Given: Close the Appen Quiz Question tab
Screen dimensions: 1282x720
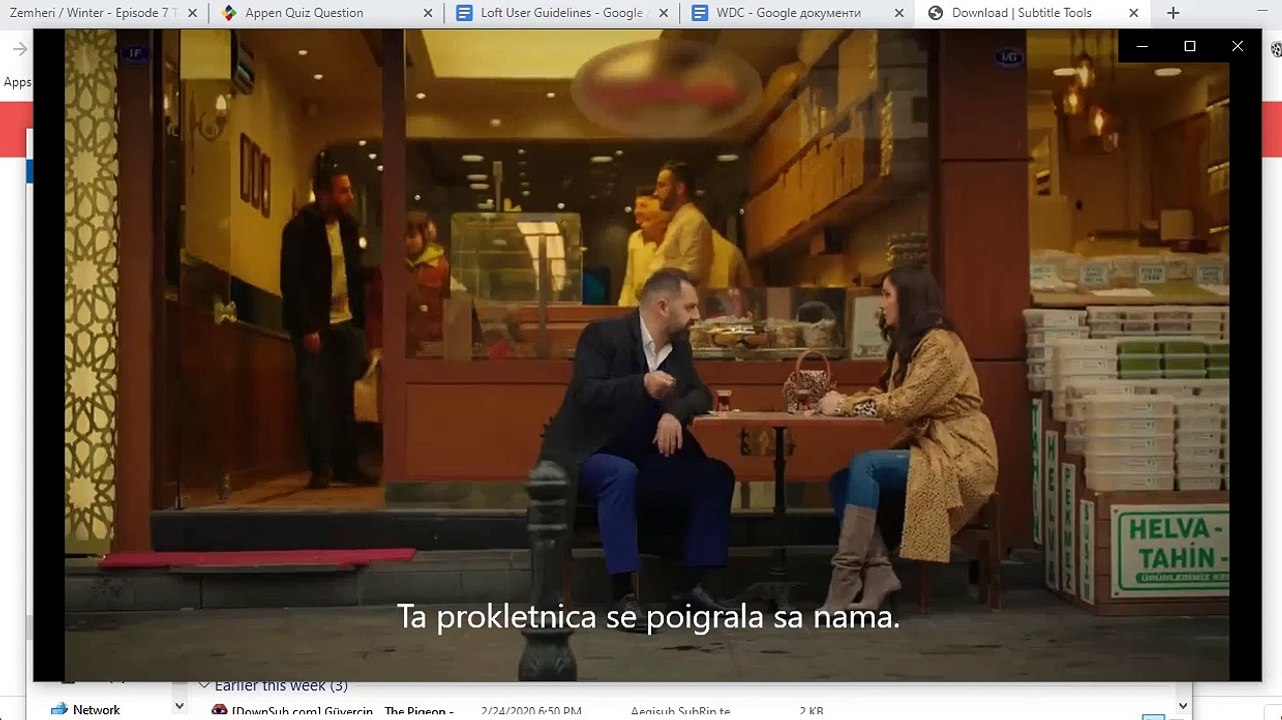Looking at the screenshot, I should point(428,13).
